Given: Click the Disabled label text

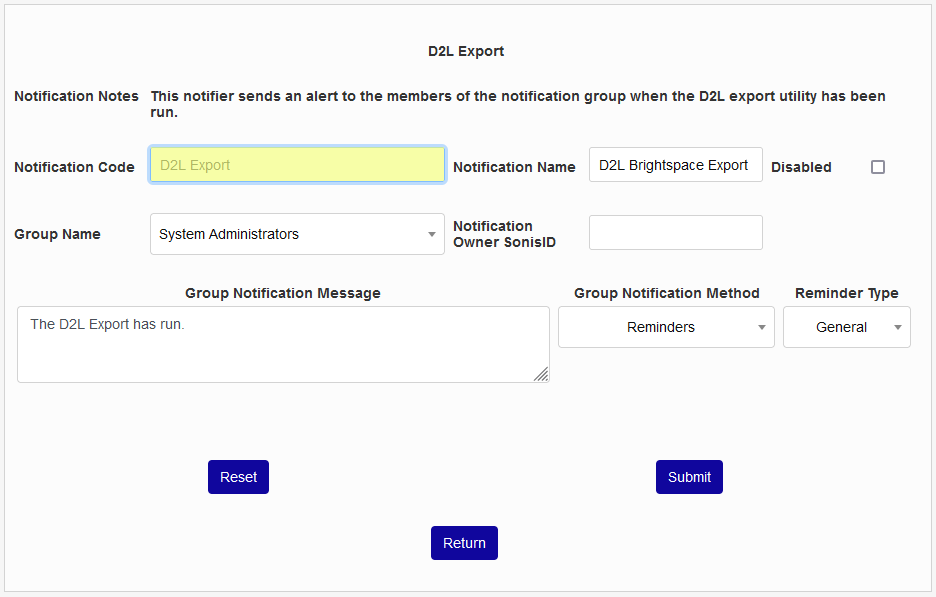Looking at the screenshot, I should coord(801,167).
